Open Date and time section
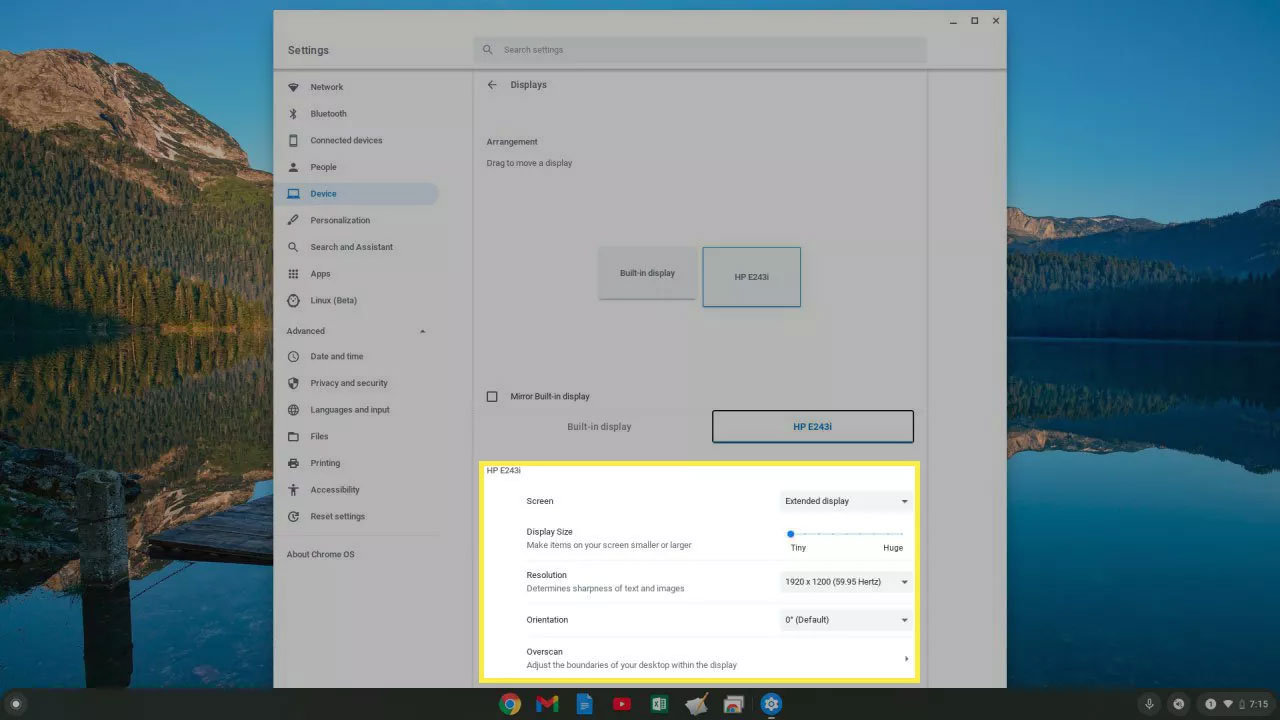Image resolution: width=1280 pixels, height=720 pixels. pos(337,357)
